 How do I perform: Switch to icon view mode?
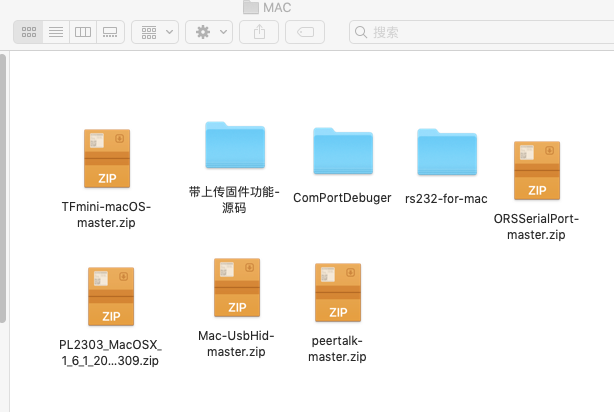[x=29, y=32]
